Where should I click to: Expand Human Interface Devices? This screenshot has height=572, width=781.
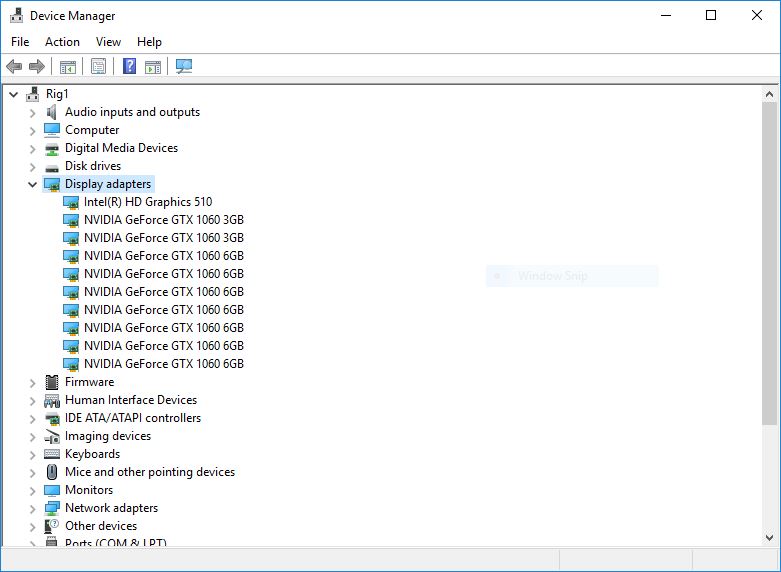click(33, 401)
